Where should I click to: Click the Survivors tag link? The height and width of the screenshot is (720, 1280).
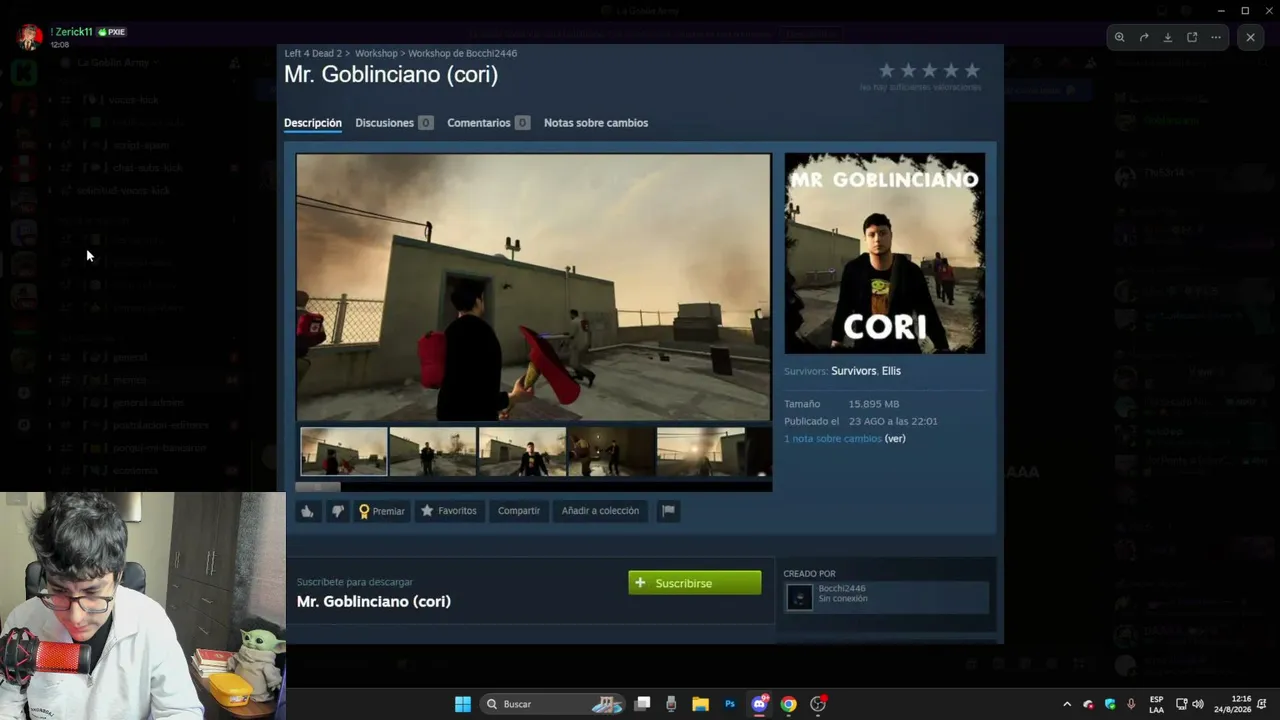[853, 371]
